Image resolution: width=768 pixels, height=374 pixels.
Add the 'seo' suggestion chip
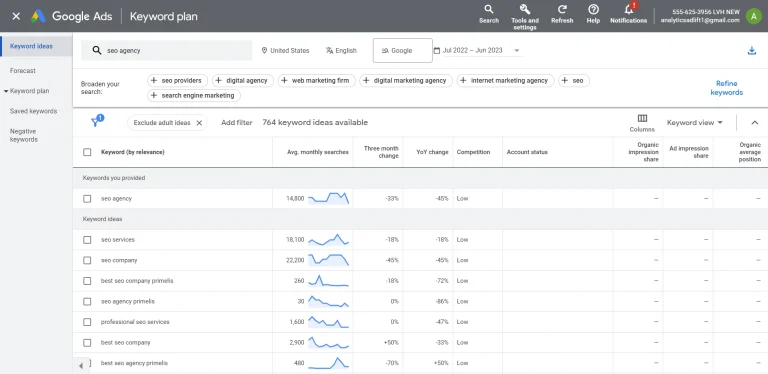coord(574,80)
